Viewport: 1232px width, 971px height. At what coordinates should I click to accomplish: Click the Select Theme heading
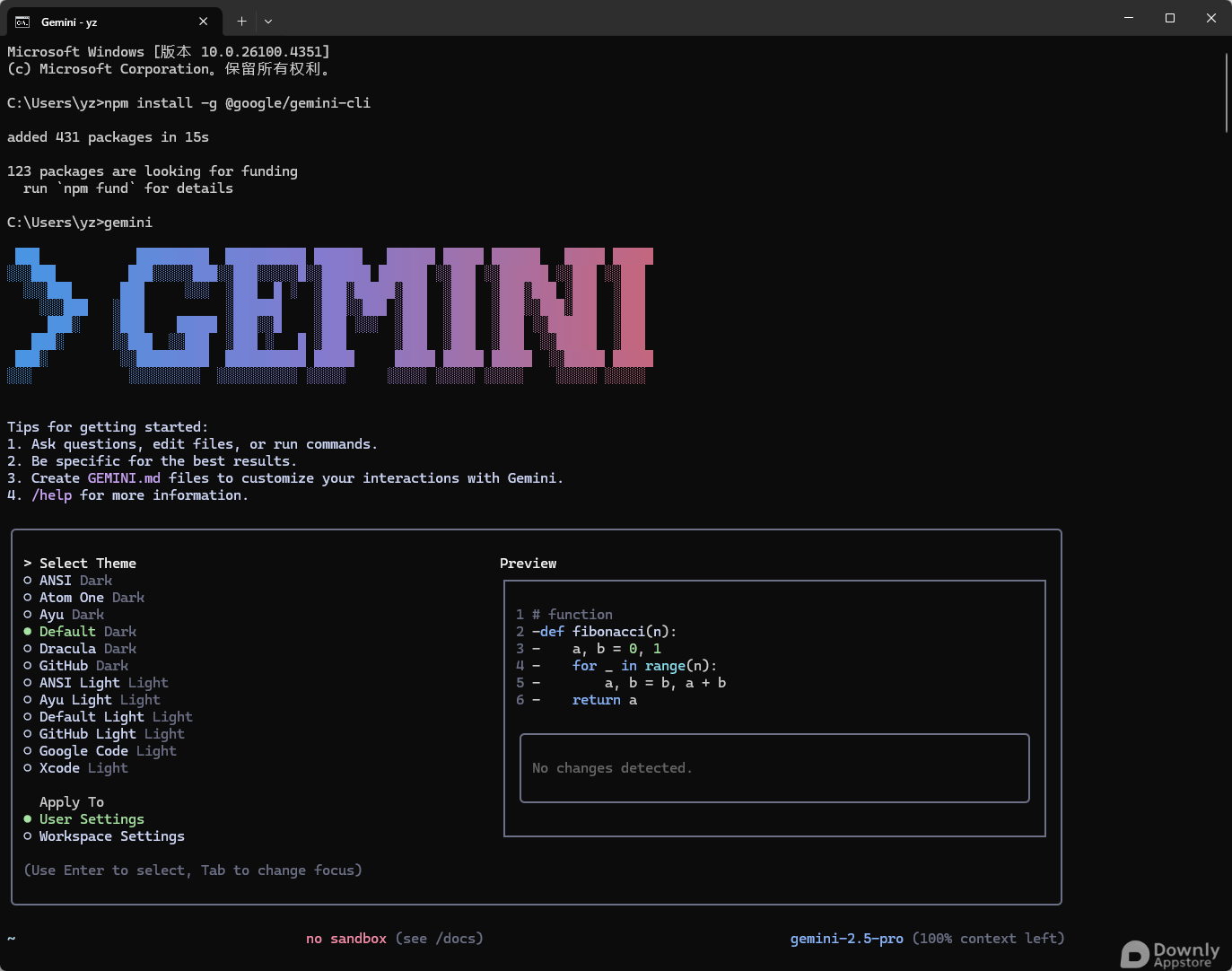pos(88,564)
